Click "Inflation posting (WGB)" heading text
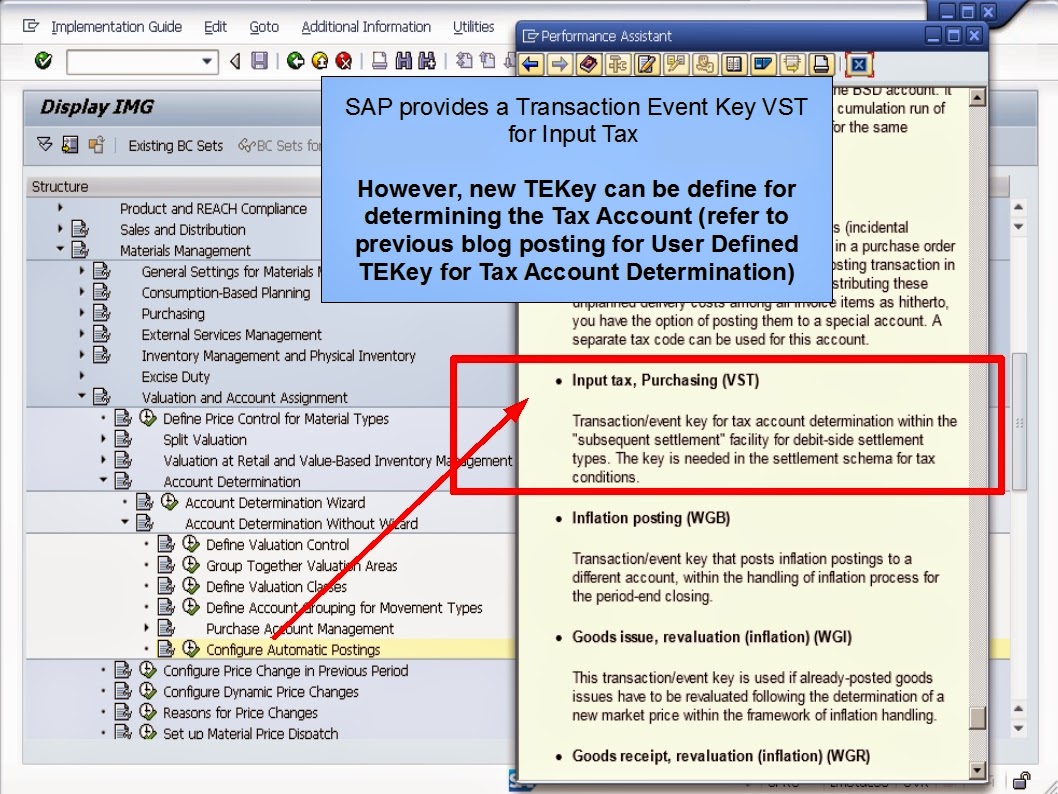1058x794 pixels. pos(651,518)
